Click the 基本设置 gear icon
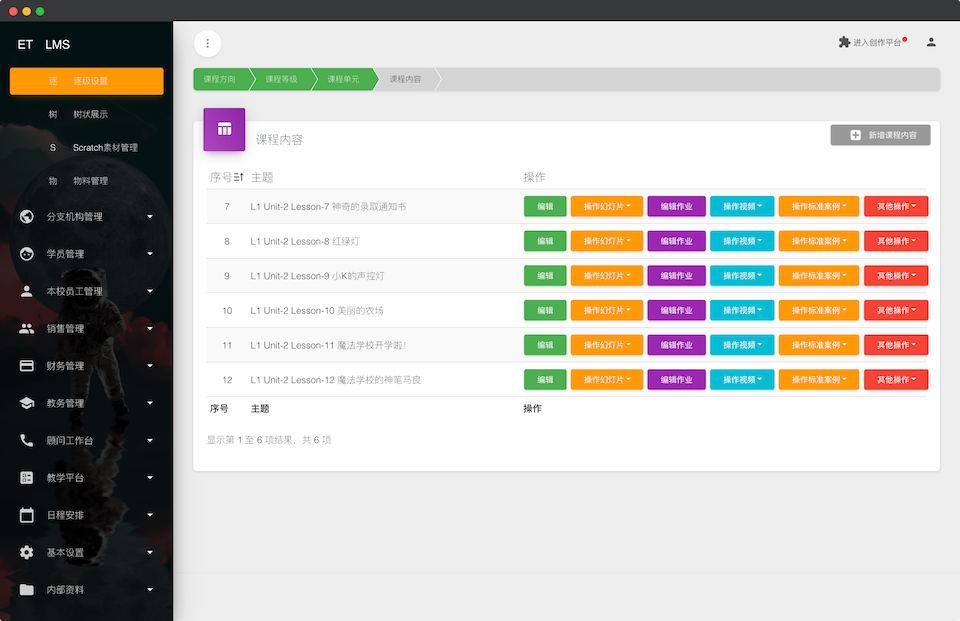The width and height of the screenshot is (960, 621). point(27,552)
